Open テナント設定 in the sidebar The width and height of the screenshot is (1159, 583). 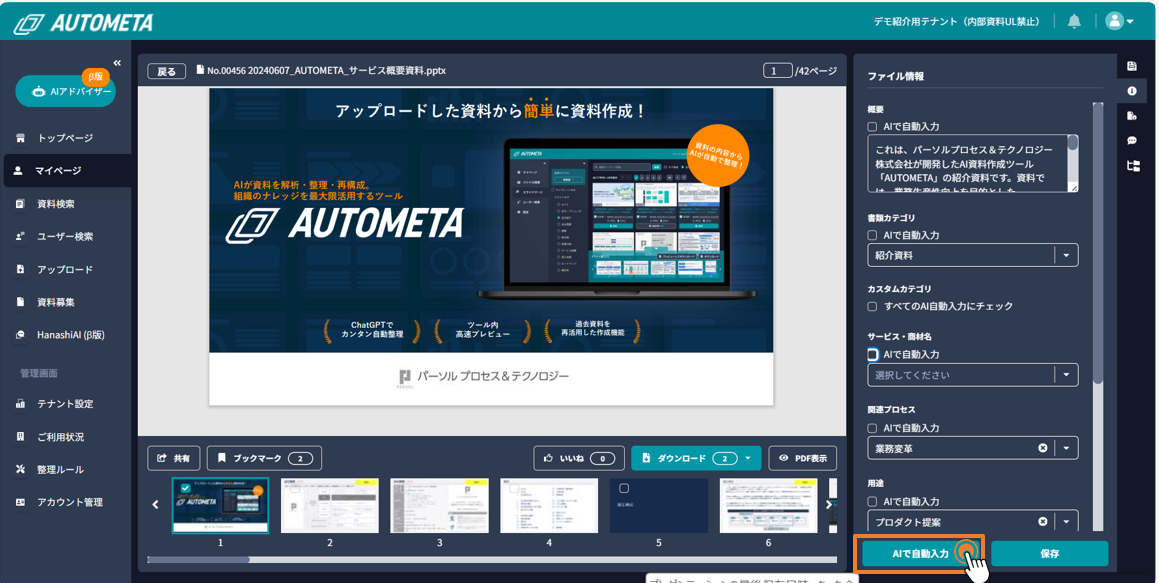pos(66,404)
